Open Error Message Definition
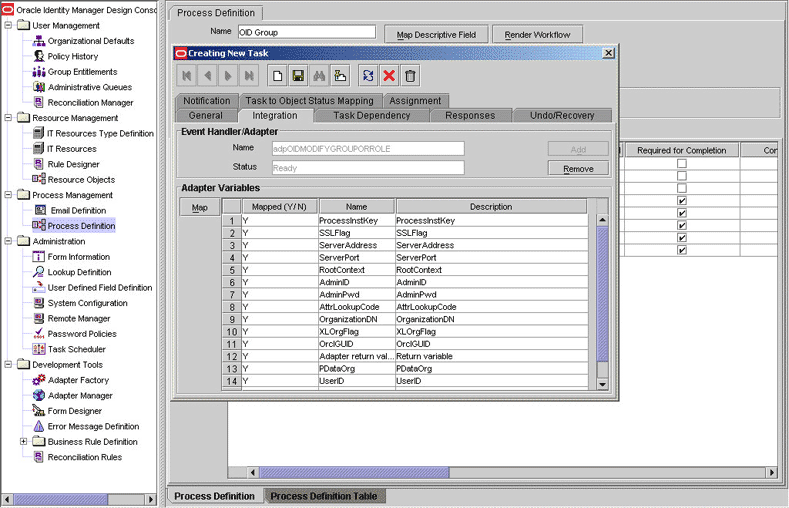789x508 pixels. pyautogui.click(x=93, y=427)
